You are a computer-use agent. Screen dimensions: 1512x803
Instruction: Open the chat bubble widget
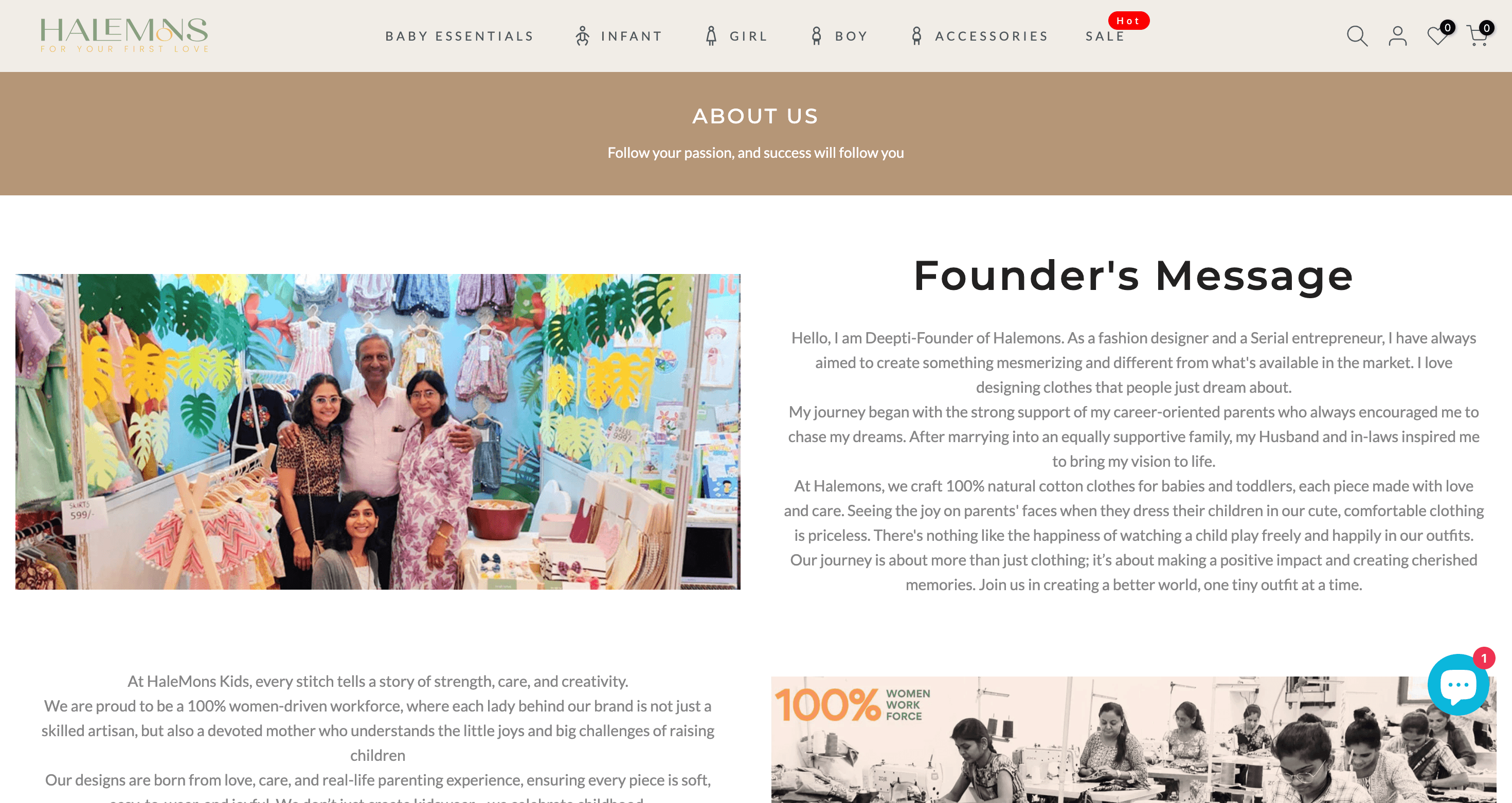(x=1458, y=685)
